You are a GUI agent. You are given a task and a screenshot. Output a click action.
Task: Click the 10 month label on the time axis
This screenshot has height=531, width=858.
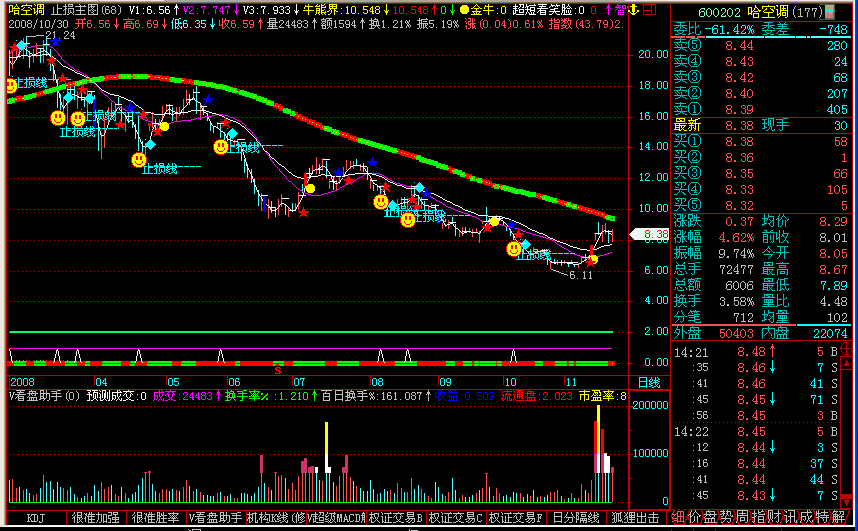[x=510, y=382]
